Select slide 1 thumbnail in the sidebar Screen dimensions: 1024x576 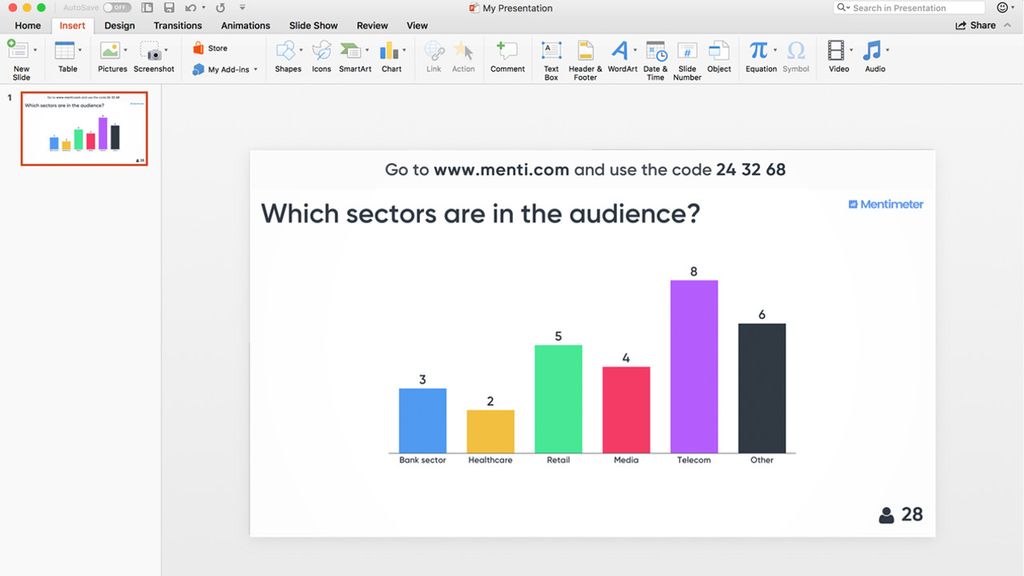tap(84, 129)
